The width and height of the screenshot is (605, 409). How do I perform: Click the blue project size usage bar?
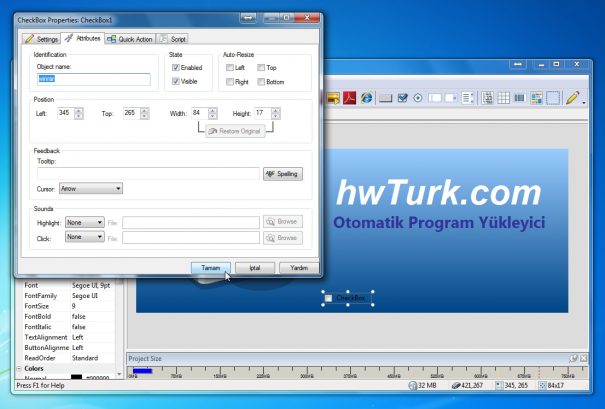(x=142, y=371)
